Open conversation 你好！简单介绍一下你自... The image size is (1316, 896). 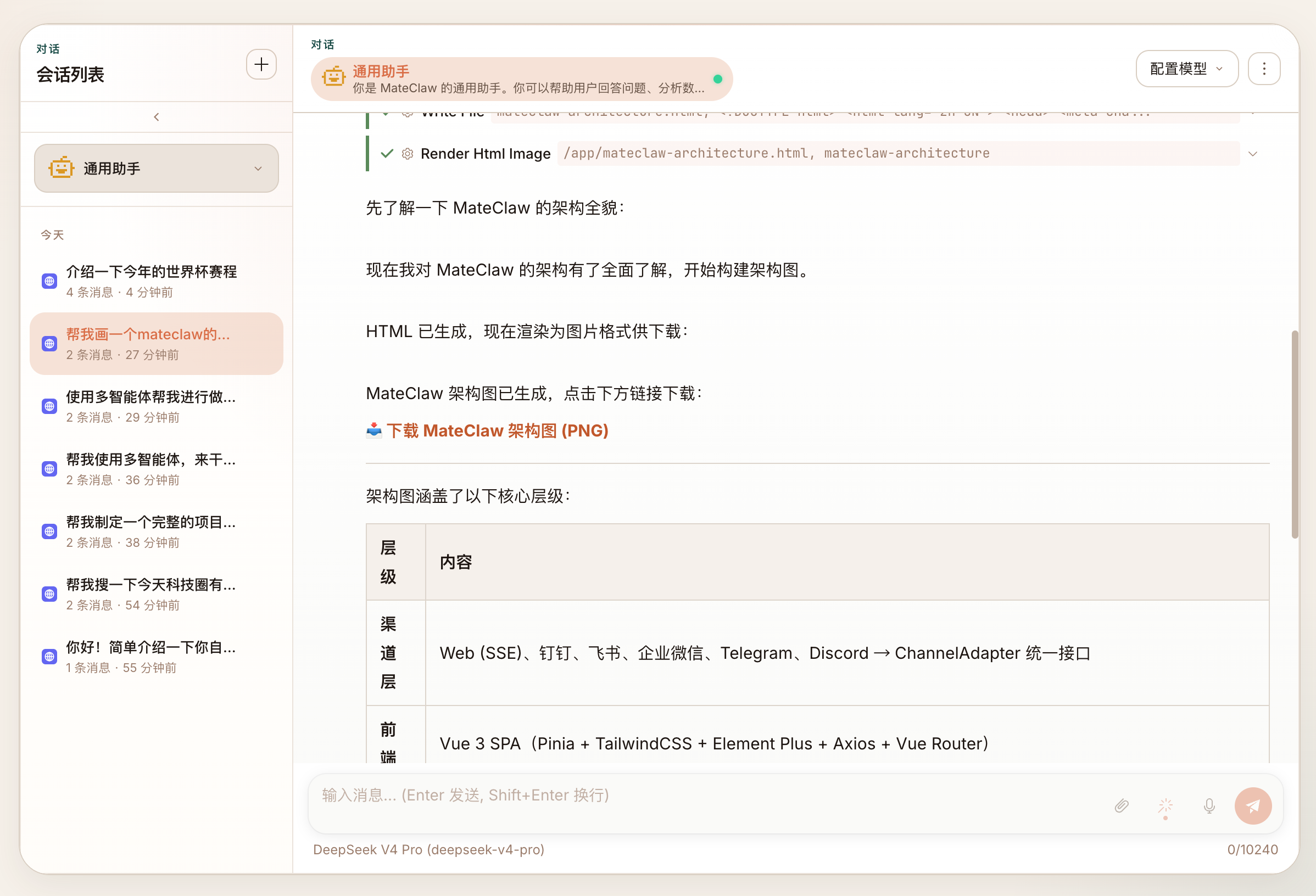pyautogui.click(x=157, y=657)
